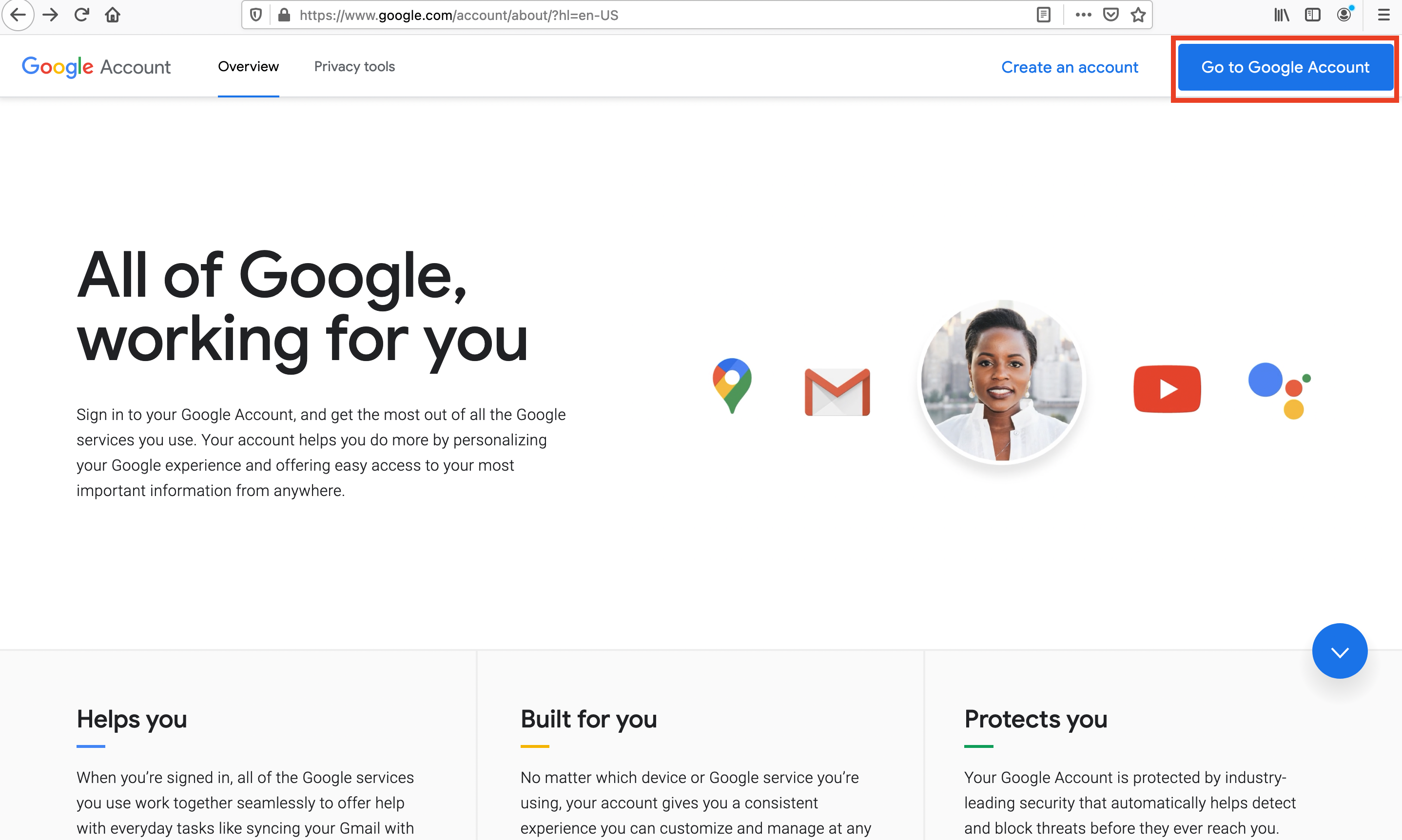Click the YouTube icon in hero
This screenshot has height=840, width=1402.
click(1167, 389)
